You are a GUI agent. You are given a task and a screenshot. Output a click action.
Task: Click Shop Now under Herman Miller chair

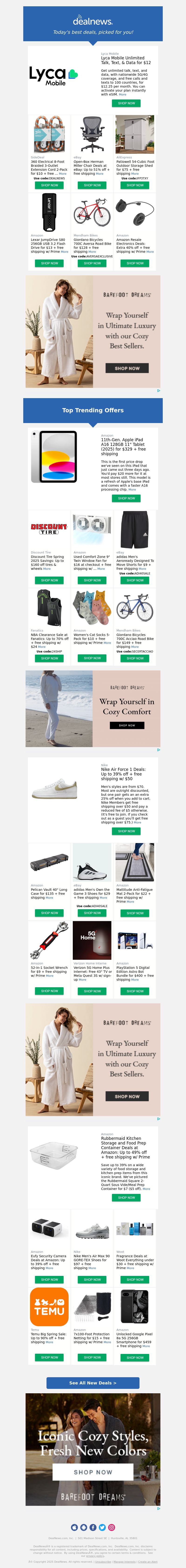click(92, 185)
